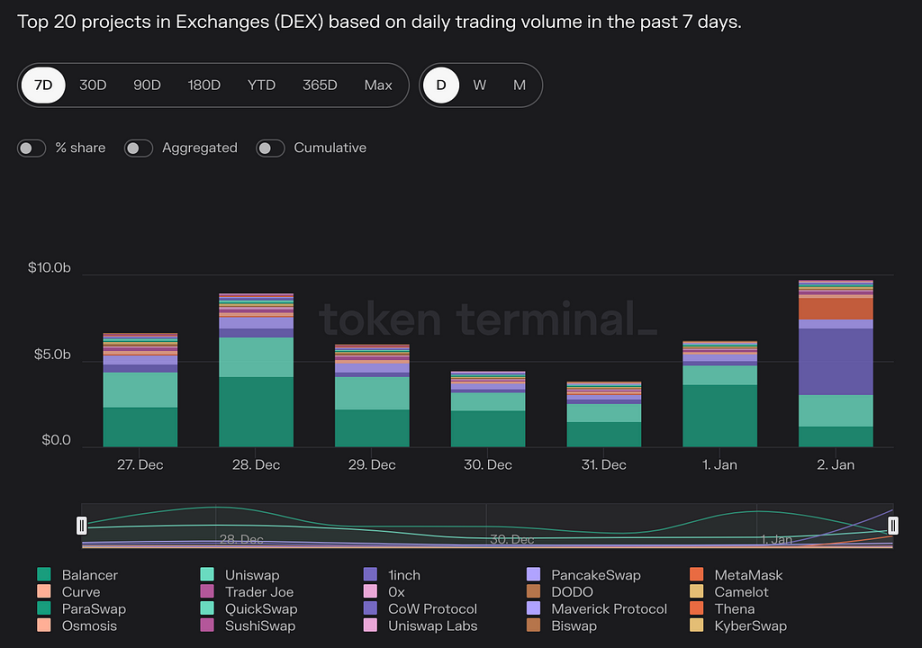Switch granularity to weekly W
Viewport: 922px width, 648px height.
click(479, 85)
